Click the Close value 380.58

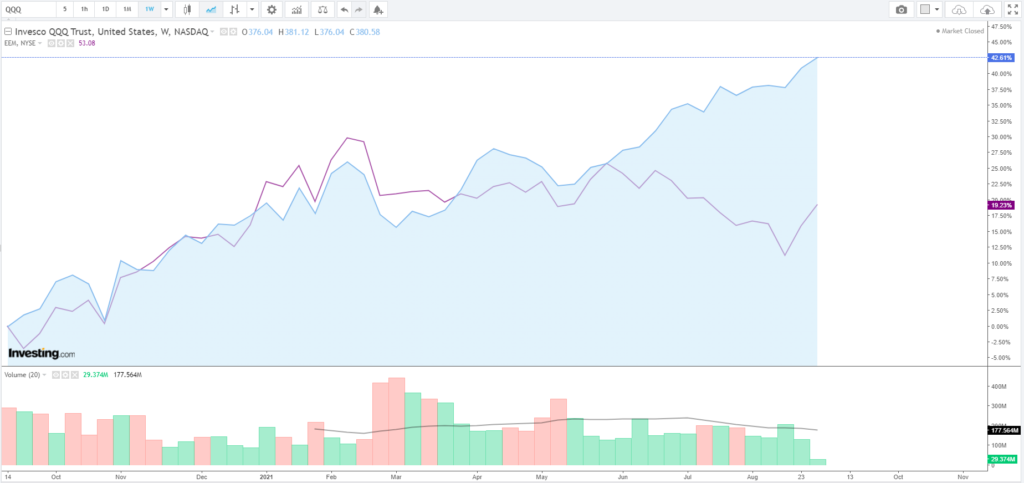(x=368, y=32)
